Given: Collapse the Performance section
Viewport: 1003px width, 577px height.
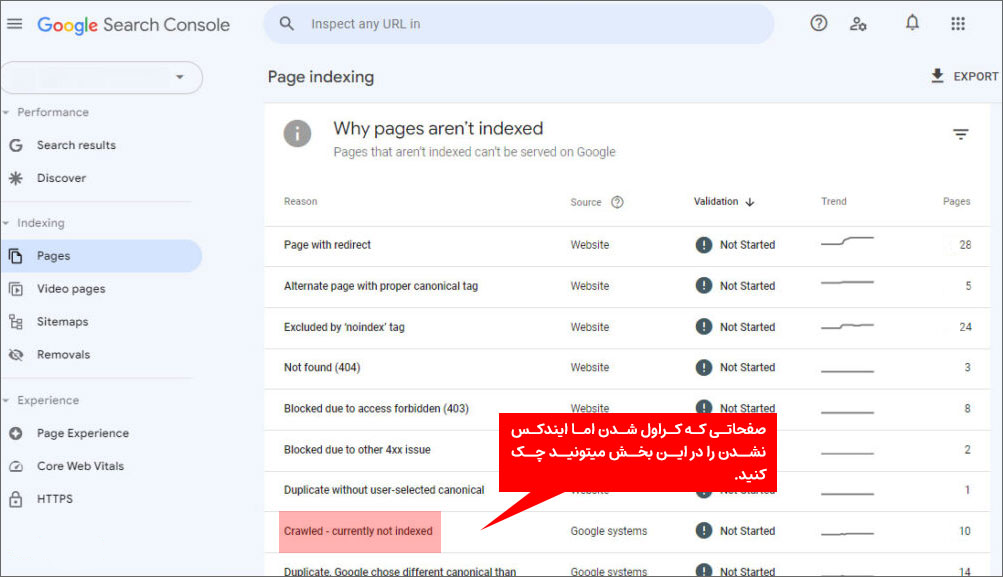Looking at the screenshot, I should click(x=47, y=113).
